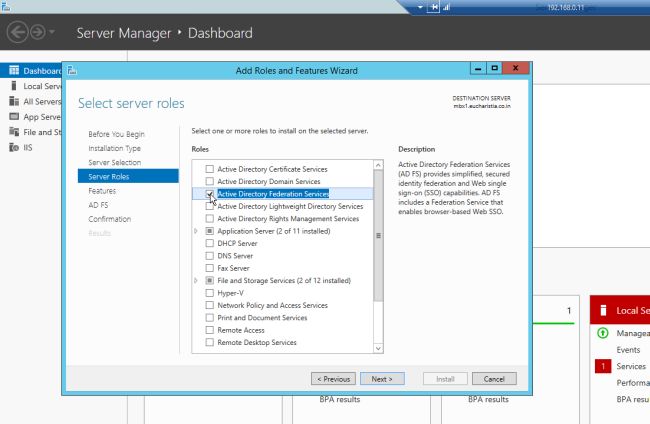Open File and Storage sidebar icon
This screenshot has height=424, width=650.
click(x=14, y=132)
